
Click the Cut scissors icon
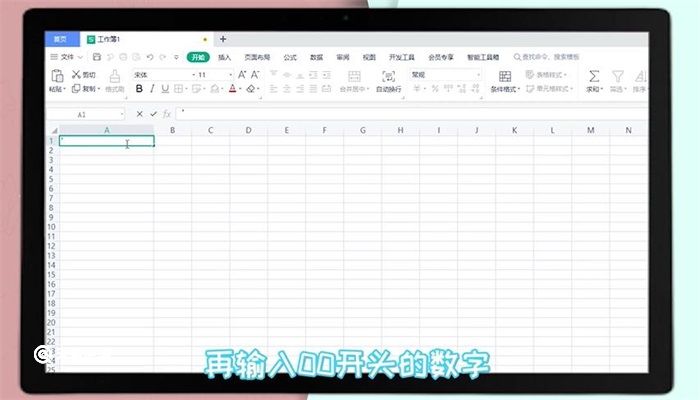76,75
